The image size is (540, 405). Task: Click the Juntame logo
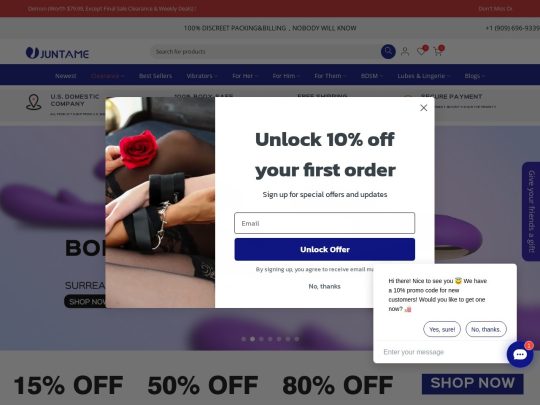tap(58, 53)
